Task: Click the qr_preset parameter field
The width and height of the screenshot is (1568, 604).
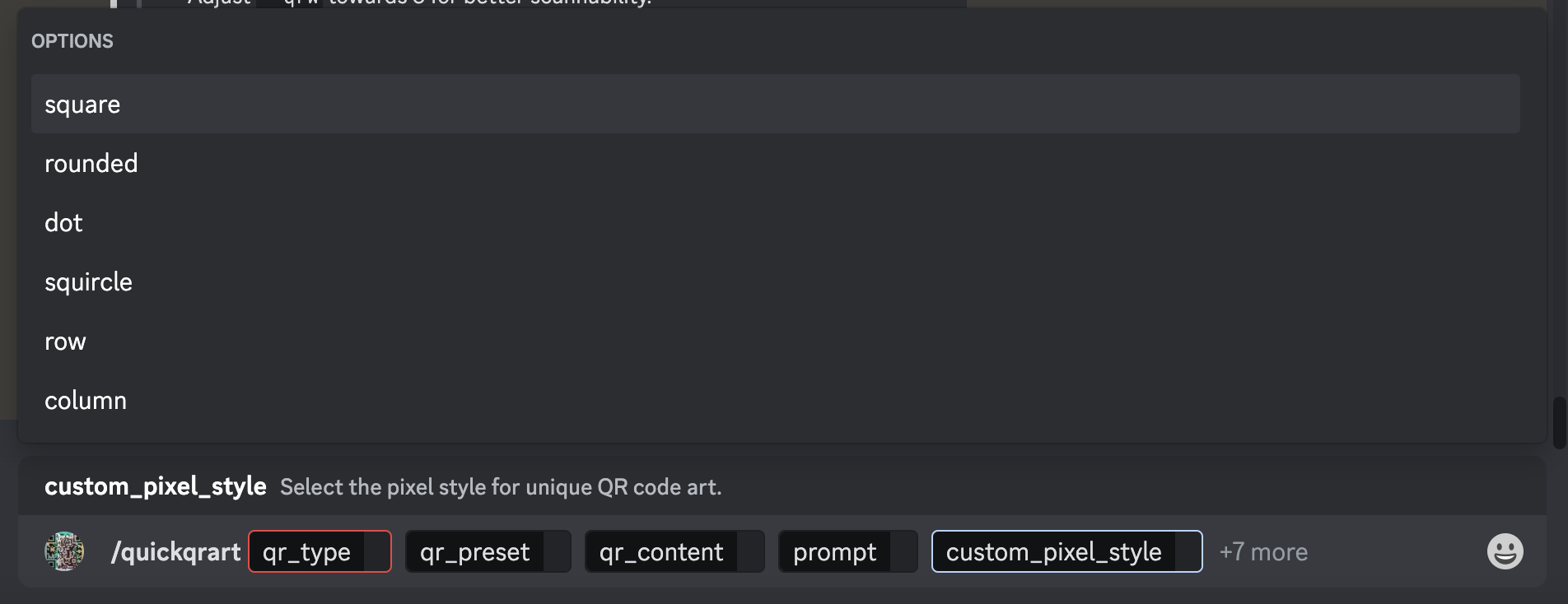Action: 488,551
